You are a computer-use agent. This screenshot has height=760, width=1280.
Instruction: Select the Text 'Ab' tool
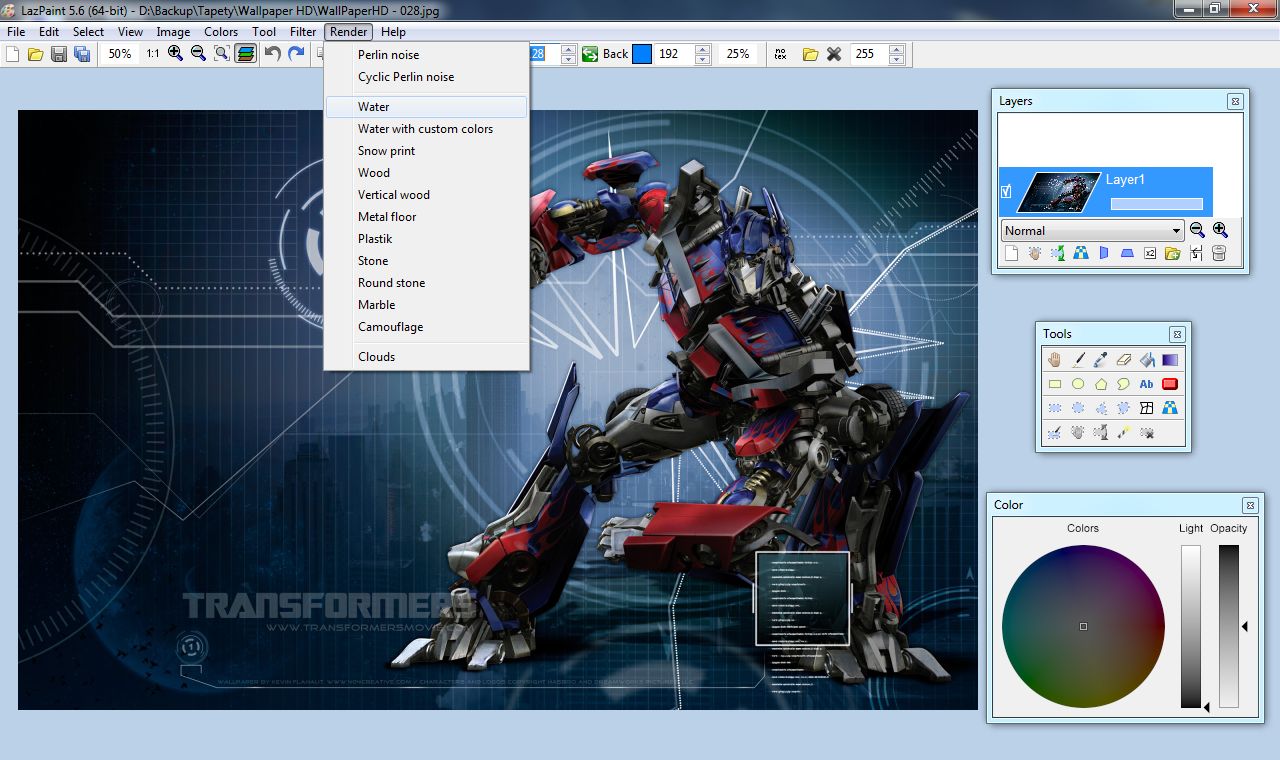pos(1147,384)
